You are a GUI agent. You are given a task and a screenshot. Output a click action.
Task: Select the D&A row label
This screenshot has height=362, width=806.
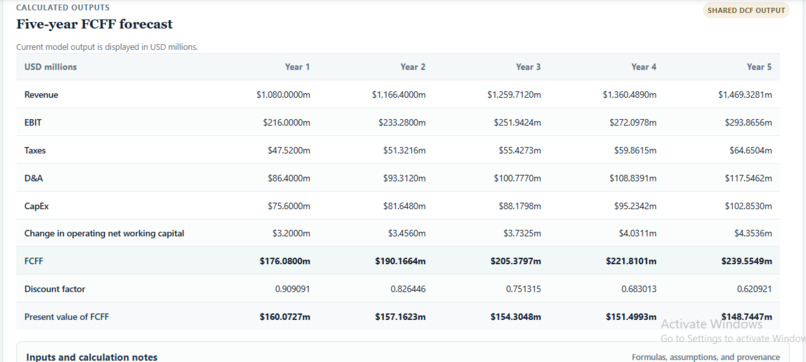pos(33,178)
